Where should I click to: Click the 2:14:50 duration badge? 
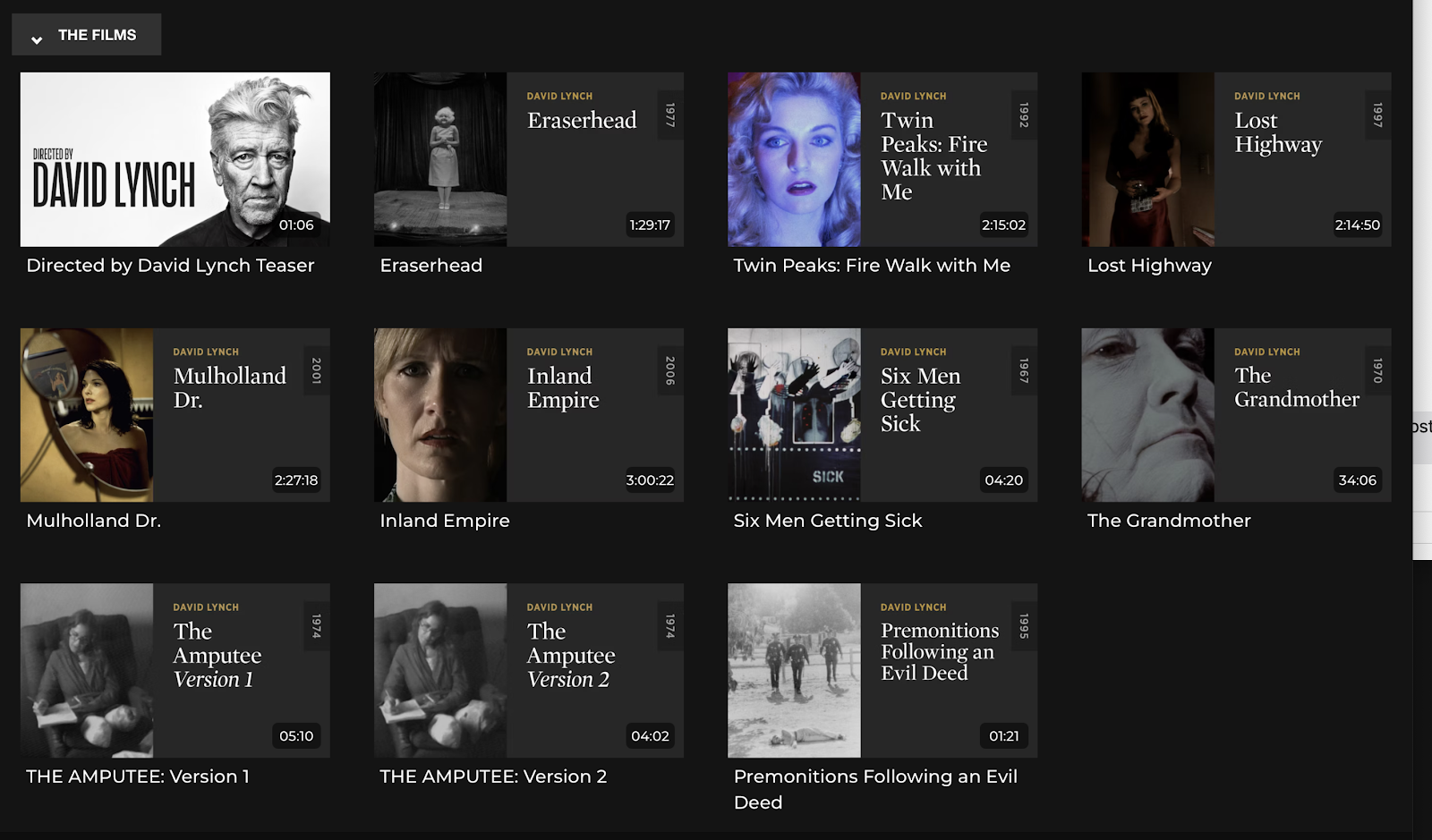[1357, 225]
